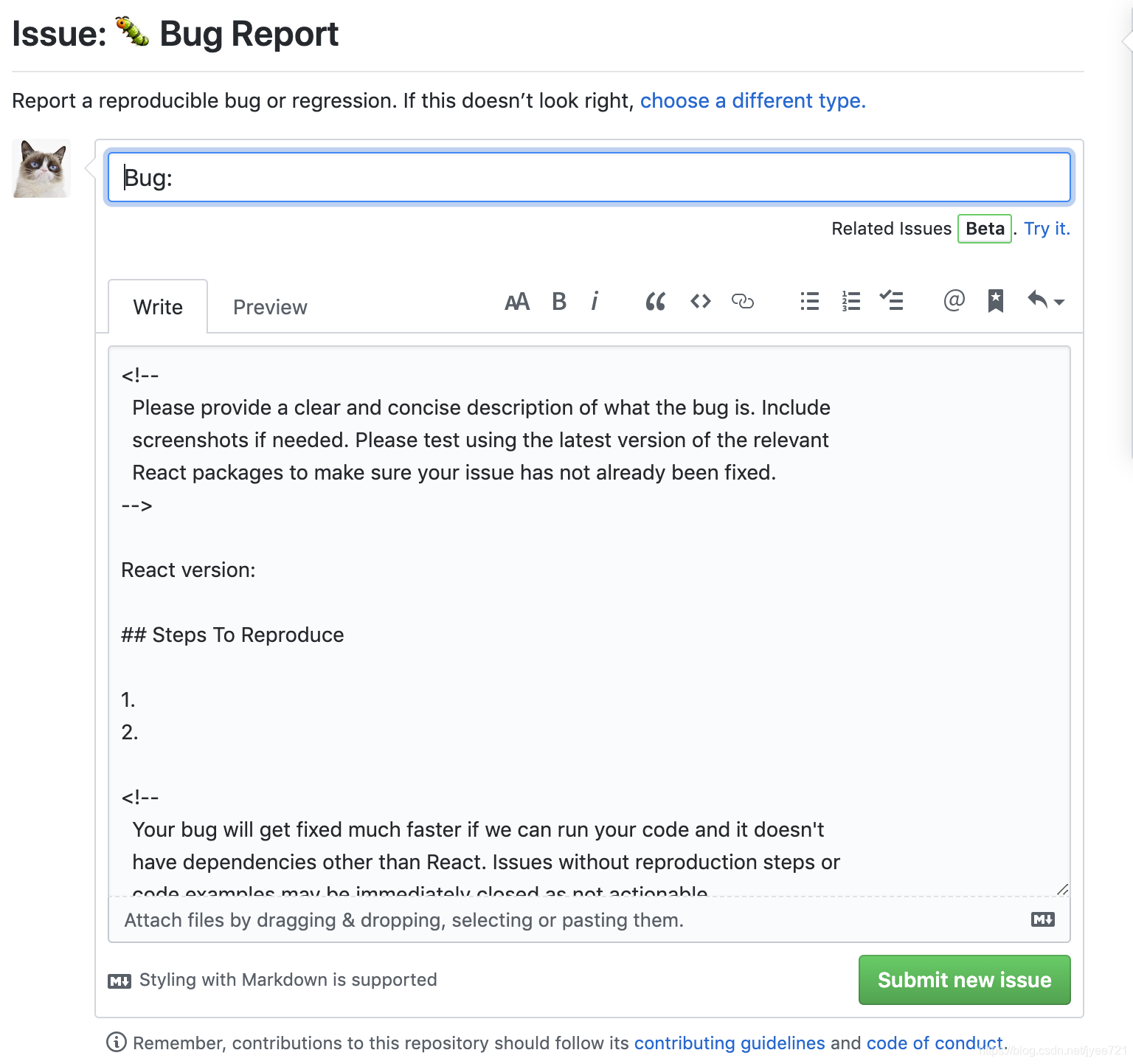Toggle bold formatting in editor toolbar
This screenshot has width=1133, height=1064.
tap(559, 301)
